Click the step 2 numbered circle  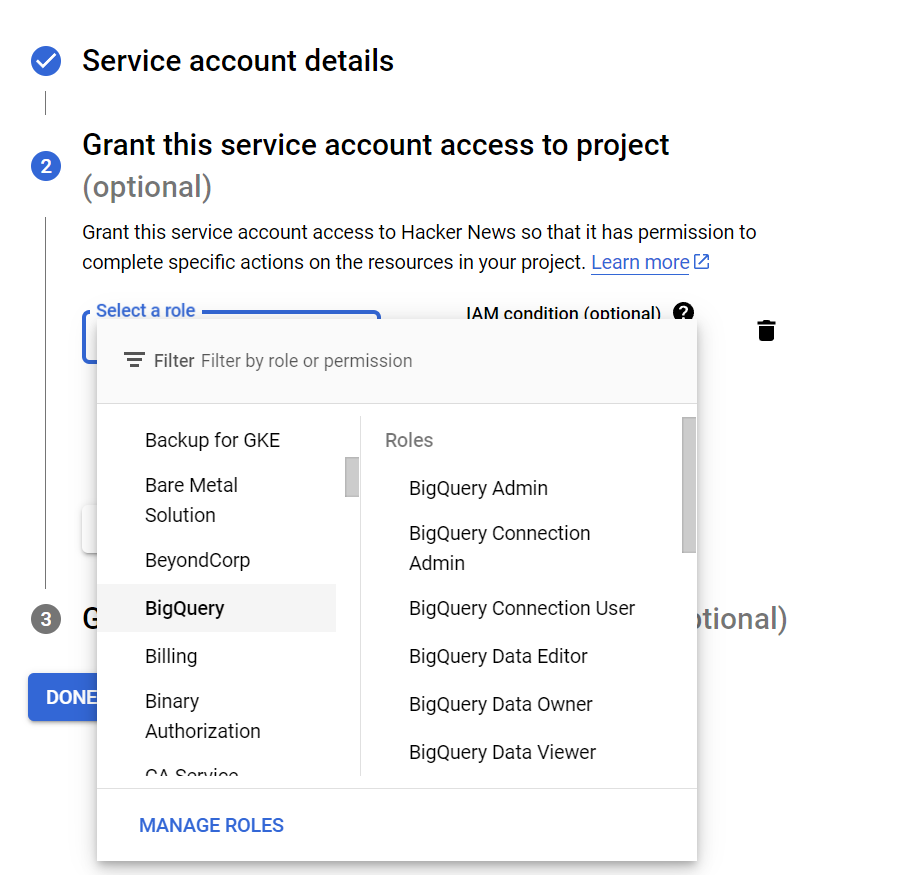click(x=44, y=166)
